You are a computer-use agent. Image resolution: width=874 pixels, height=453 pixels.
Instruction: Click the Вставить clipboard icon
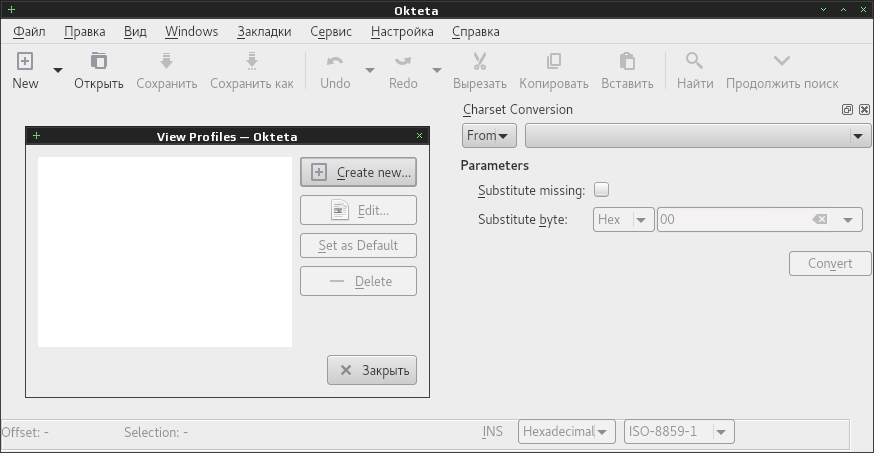click(x=627, y=61)
